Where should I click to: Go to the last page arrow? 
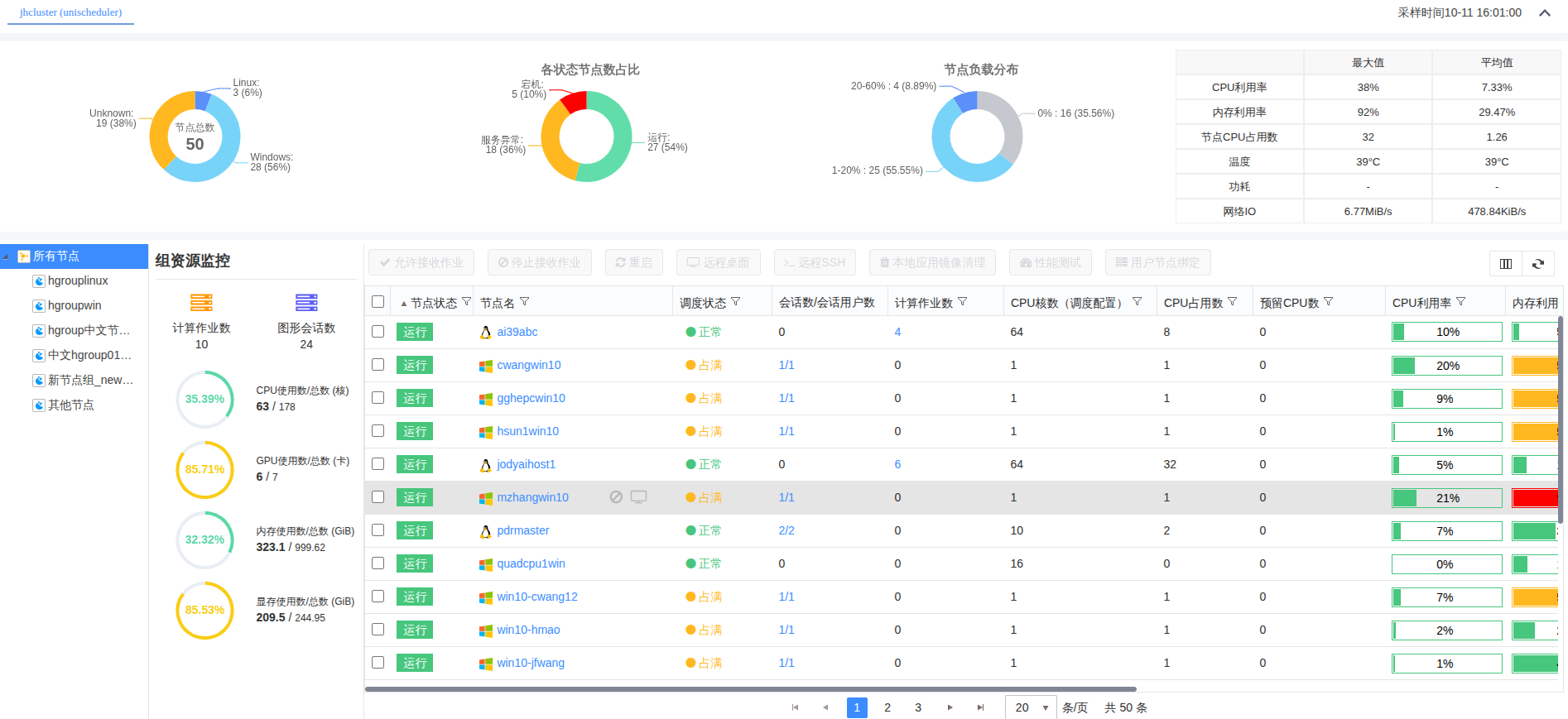pos(980,707)
